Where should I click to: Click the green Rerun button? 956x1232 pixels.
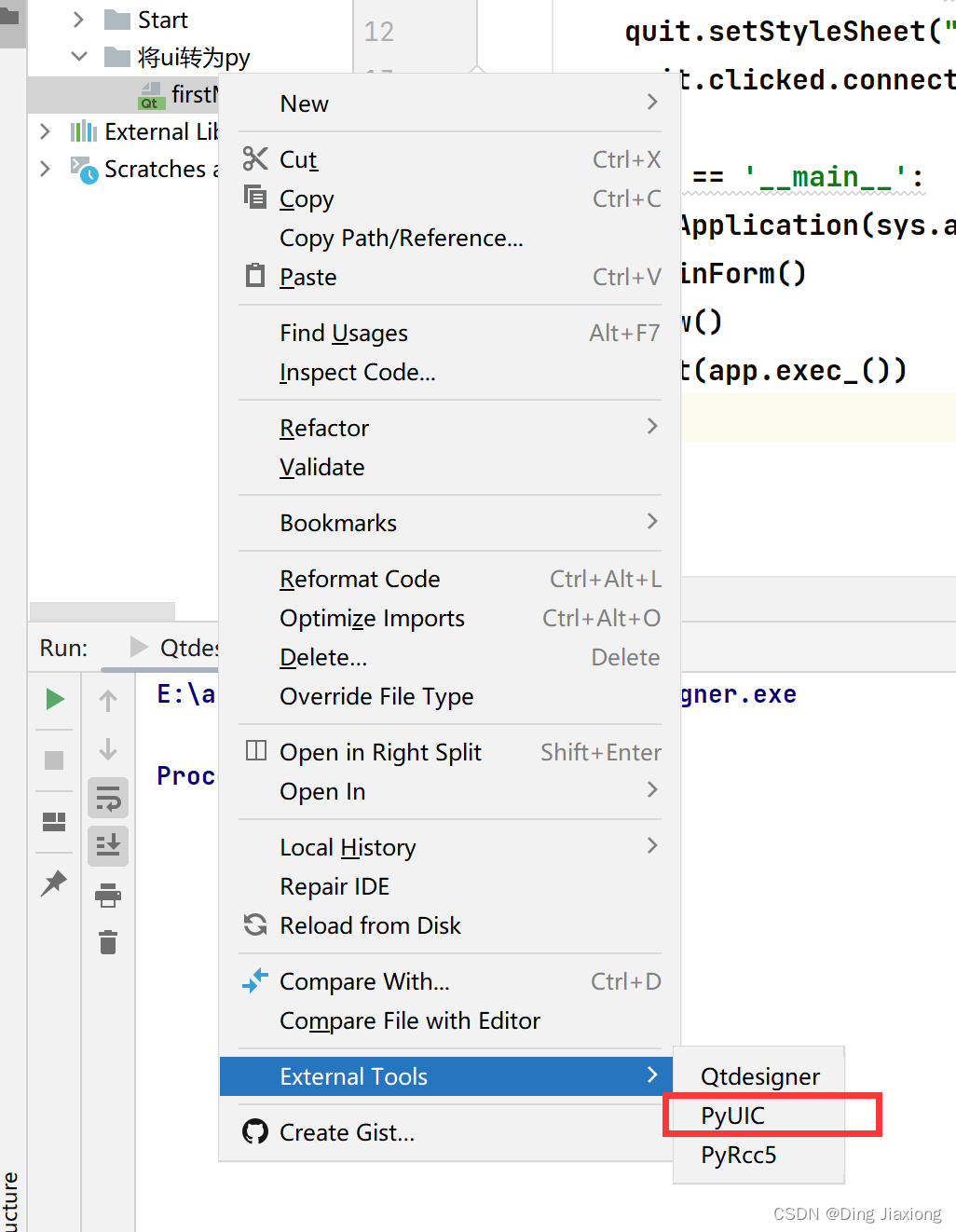[55, 699]
